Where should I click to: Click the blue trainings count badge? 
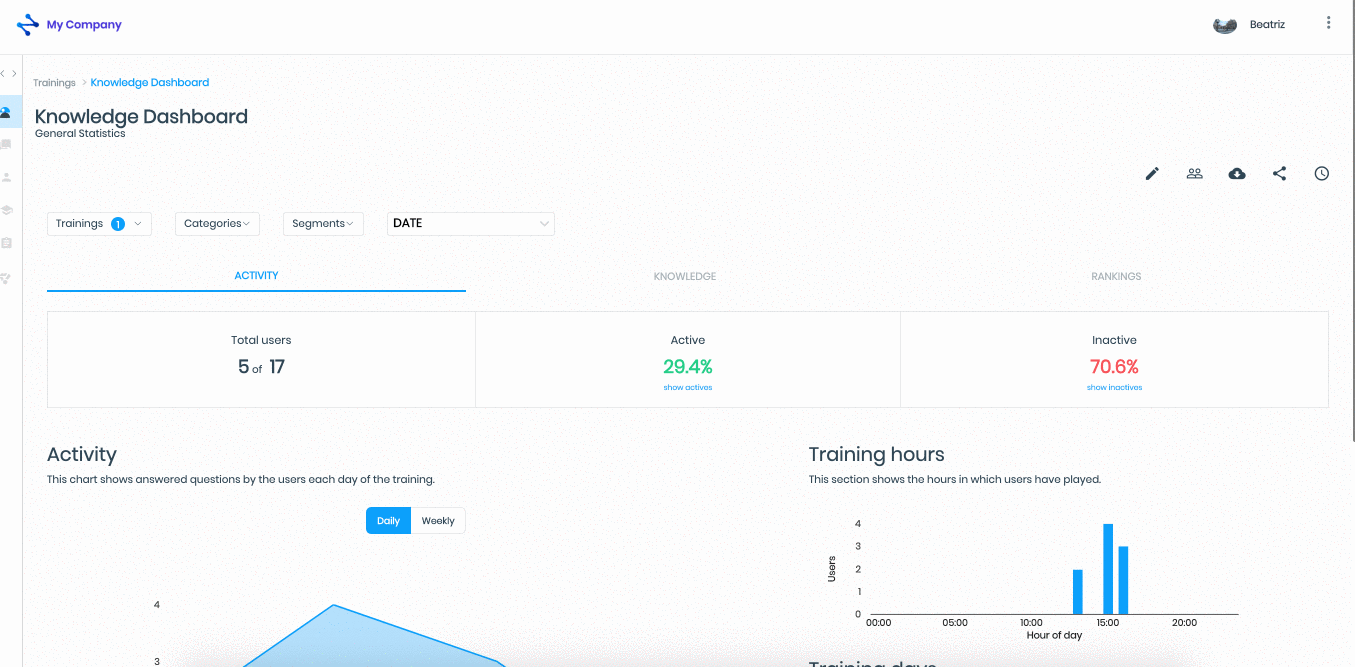pos(117,224)
